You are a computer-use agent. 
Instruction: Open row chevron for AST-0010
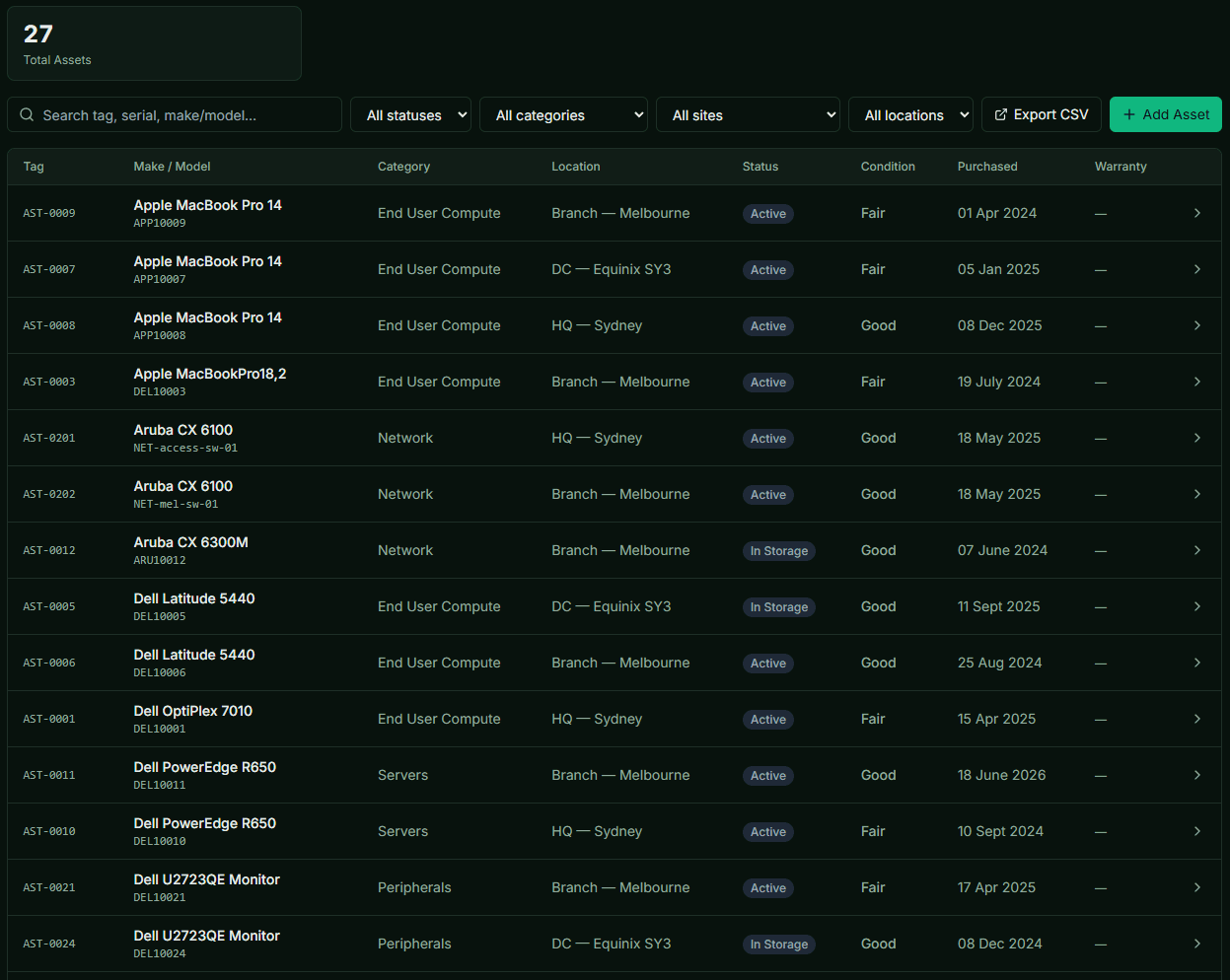(1197, 831)
